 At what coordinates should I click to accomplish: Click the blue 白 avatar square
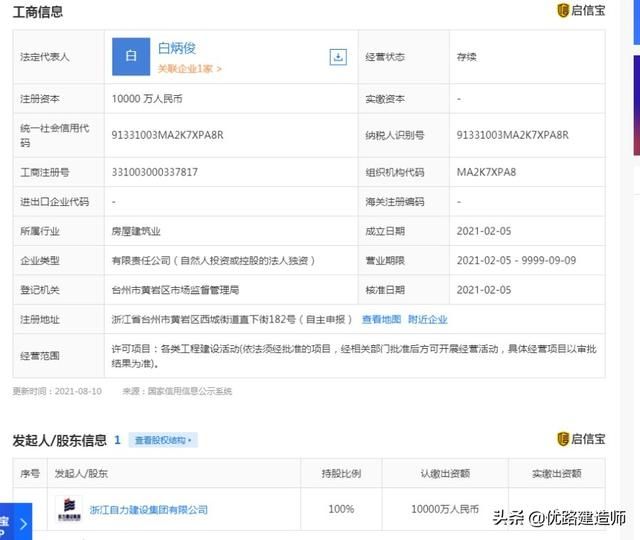click(130, 57)
